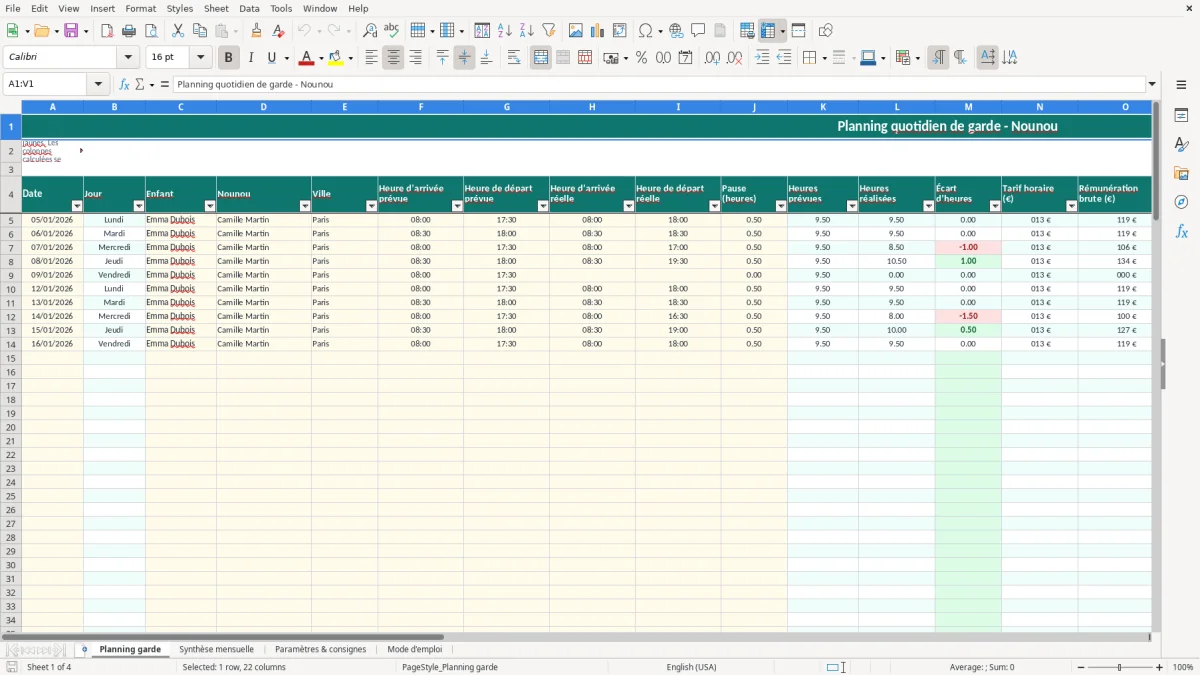Expand the Name Box dropdown

tap(99, 85)
